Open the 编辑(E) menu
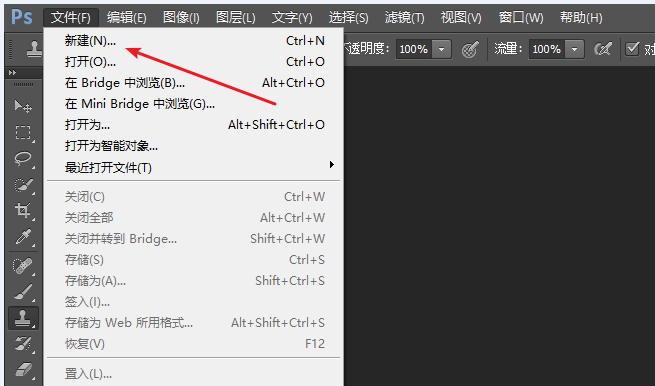The width and height of the screenshot is (655, 386). (x=127, y=18)
